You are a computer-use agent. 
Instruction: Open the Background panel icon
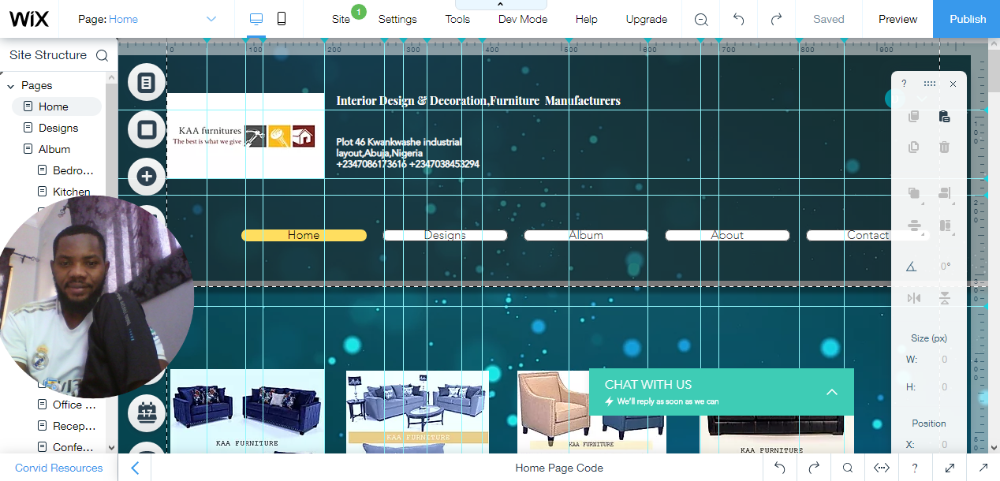pyautogui.click(x=147, y=130)
